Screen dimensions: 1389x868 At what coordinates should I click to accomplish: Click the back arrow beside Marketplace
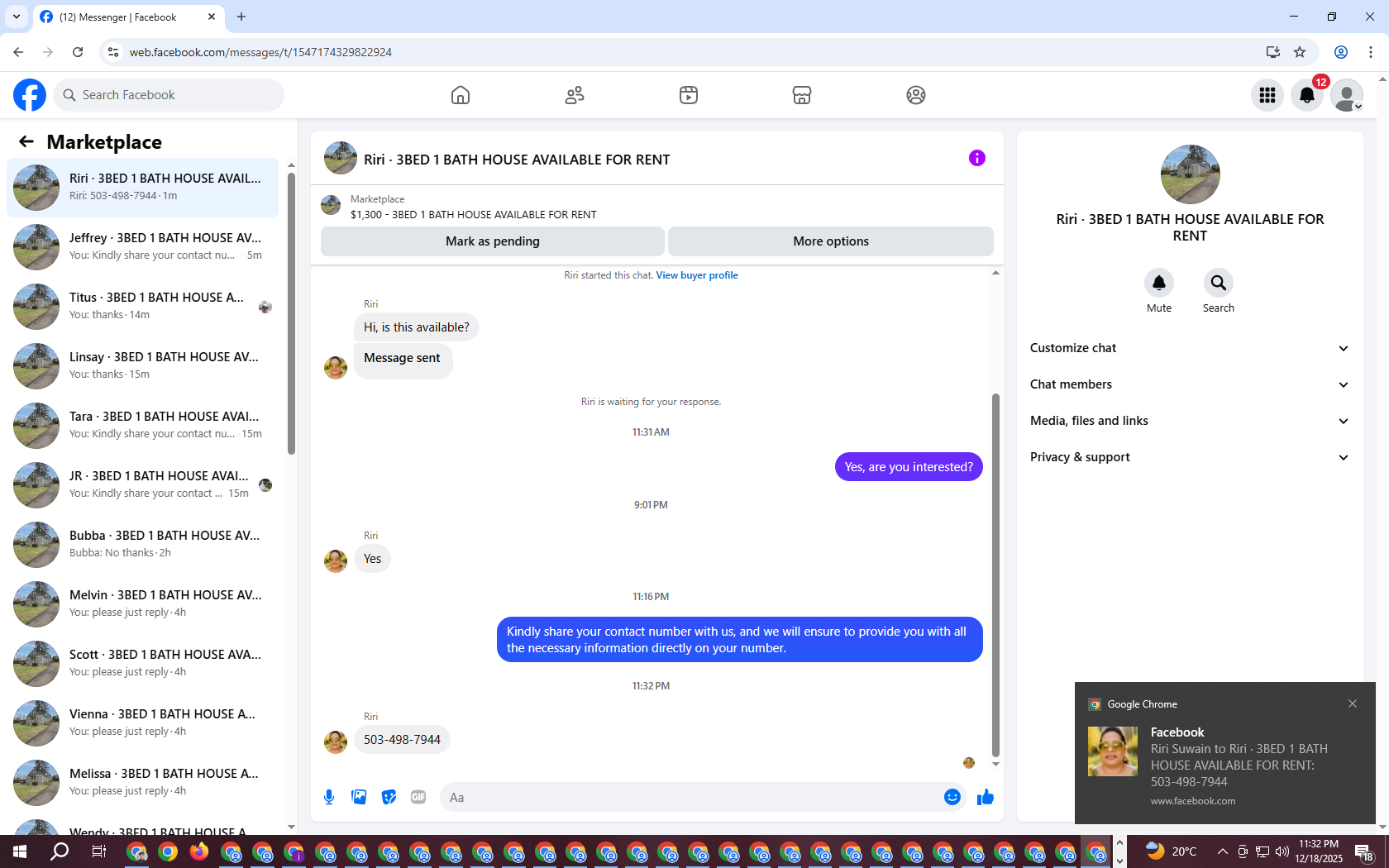[x=26, y=141]
